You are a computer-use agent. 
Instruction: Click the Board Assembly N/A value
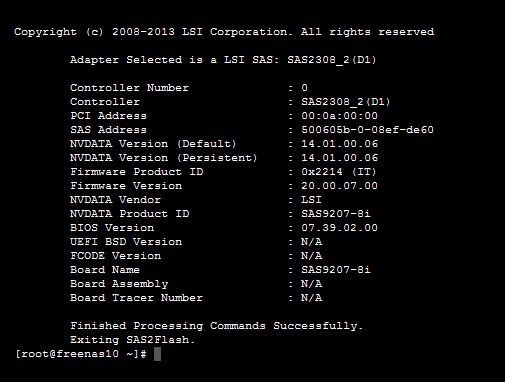[311, 284]
